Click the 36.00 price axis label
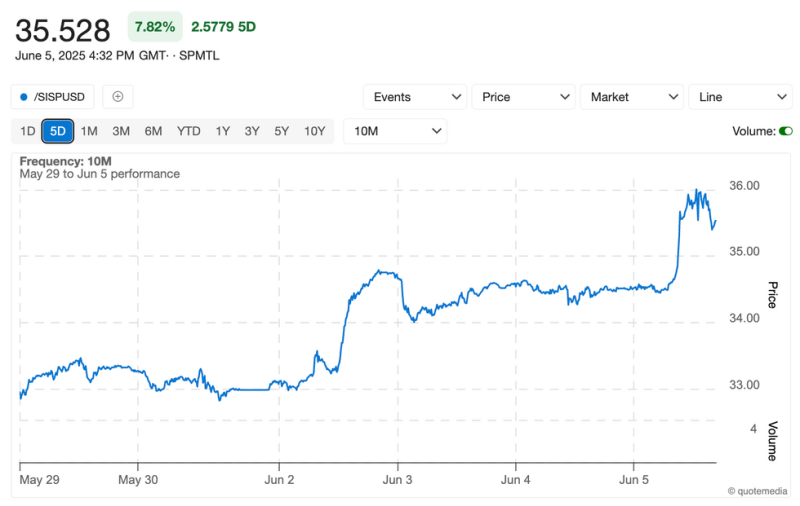The image size is (800, 506). [x=744, y=185]
